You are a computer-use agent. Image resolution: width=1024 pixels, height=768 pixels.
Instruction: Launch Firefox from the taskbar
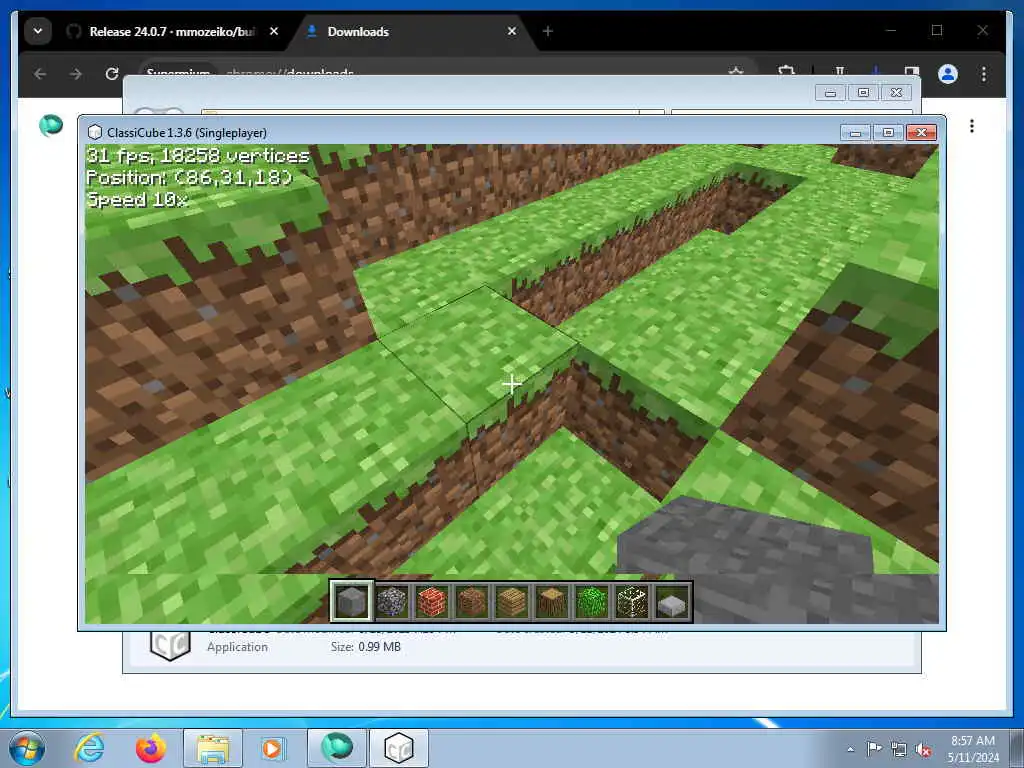pyautogui.click(x=150, y=748)
